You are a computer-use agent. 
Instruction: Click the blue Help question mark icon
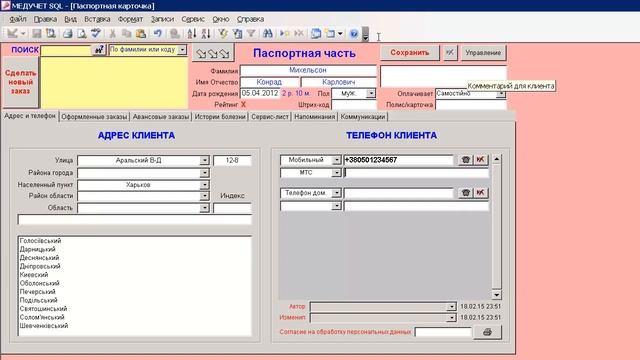pyautogui.click(x=354, y=33)
